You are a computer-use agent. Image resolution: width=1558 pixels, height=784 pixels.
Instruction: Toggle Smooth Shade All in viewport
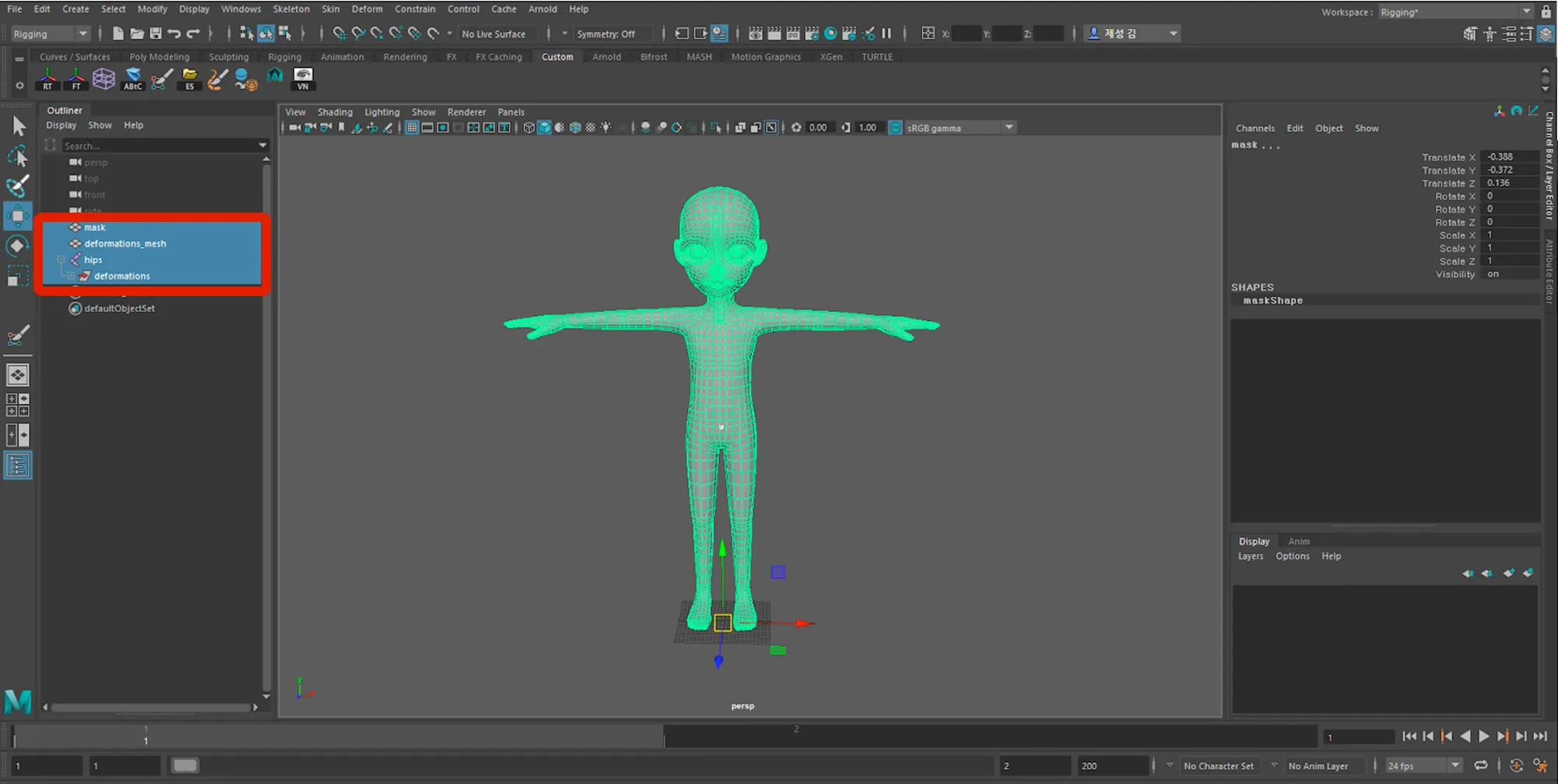click(x=545, y=128)
